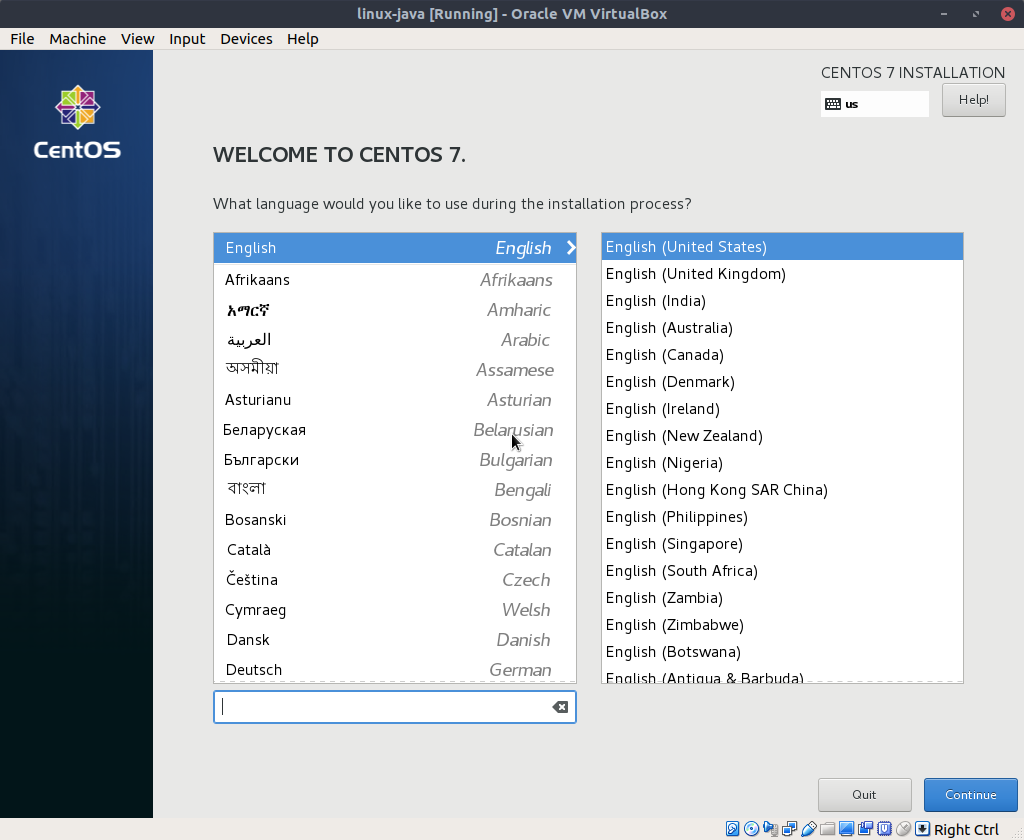Click the Continue button

[970, 794]
